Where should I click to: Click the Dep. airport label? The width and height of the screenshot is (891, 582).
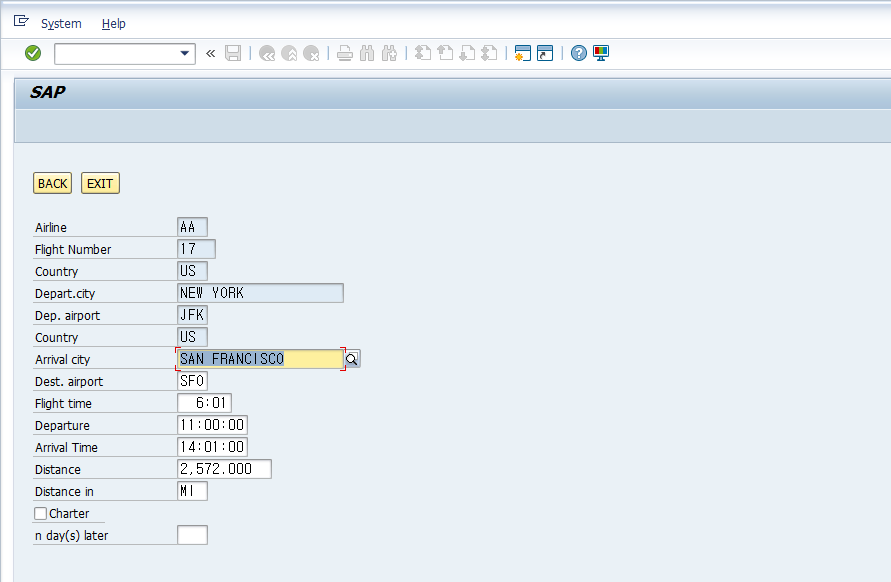[67, 316]
